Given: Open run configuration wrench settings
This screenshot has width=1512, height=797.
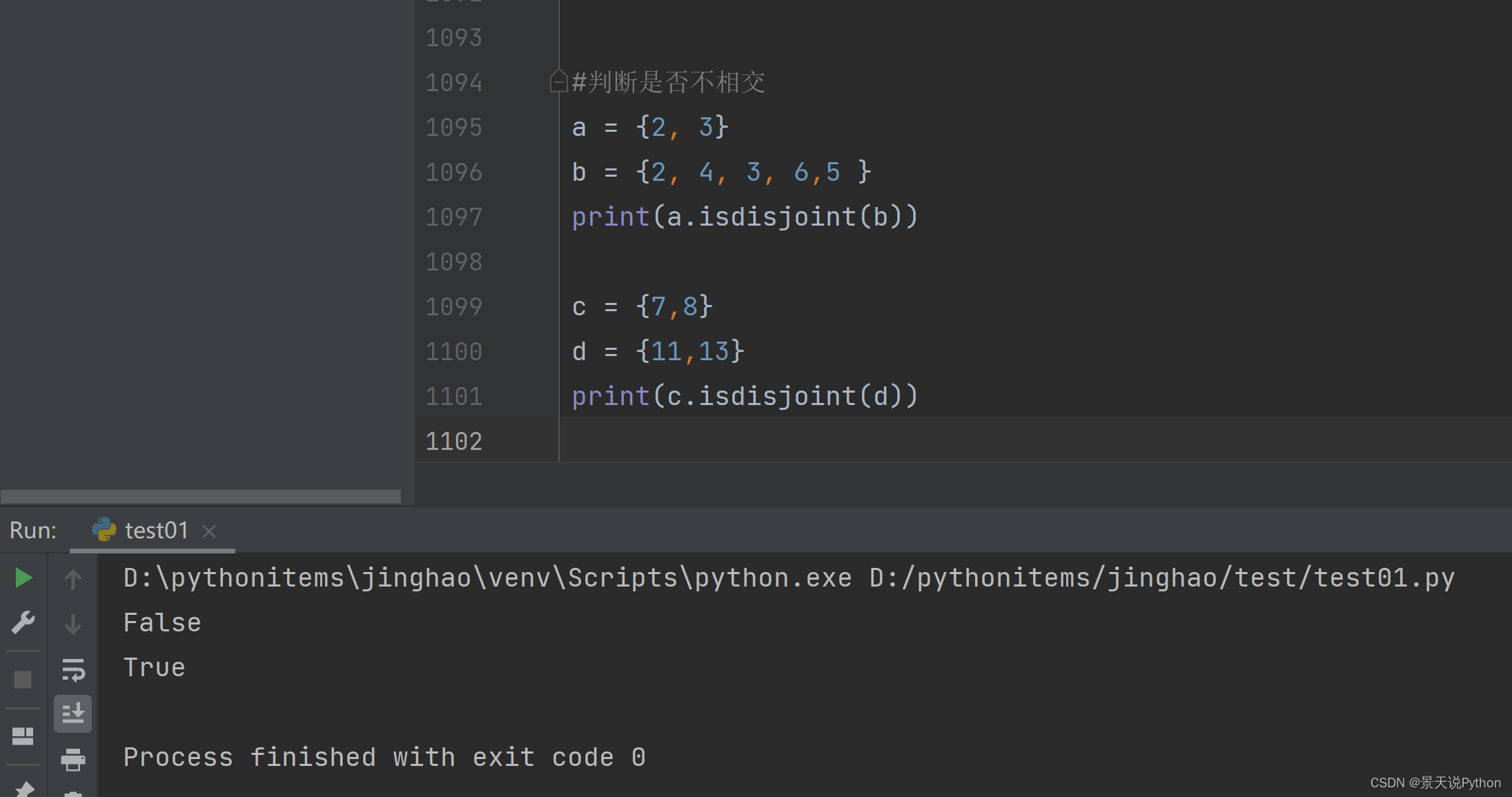Looking at the screenshot, I should [x=23, y=622].
